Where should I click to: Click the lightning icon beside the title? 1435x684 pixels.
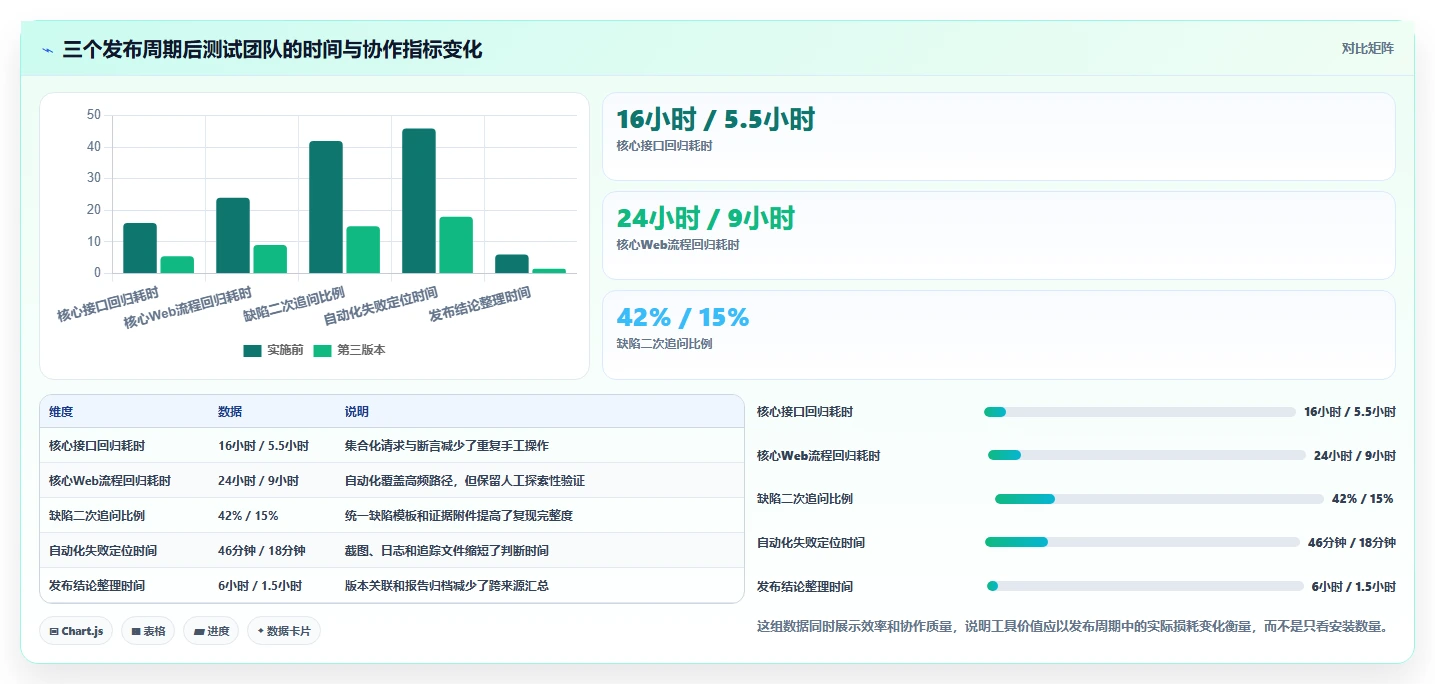(48, 49)
